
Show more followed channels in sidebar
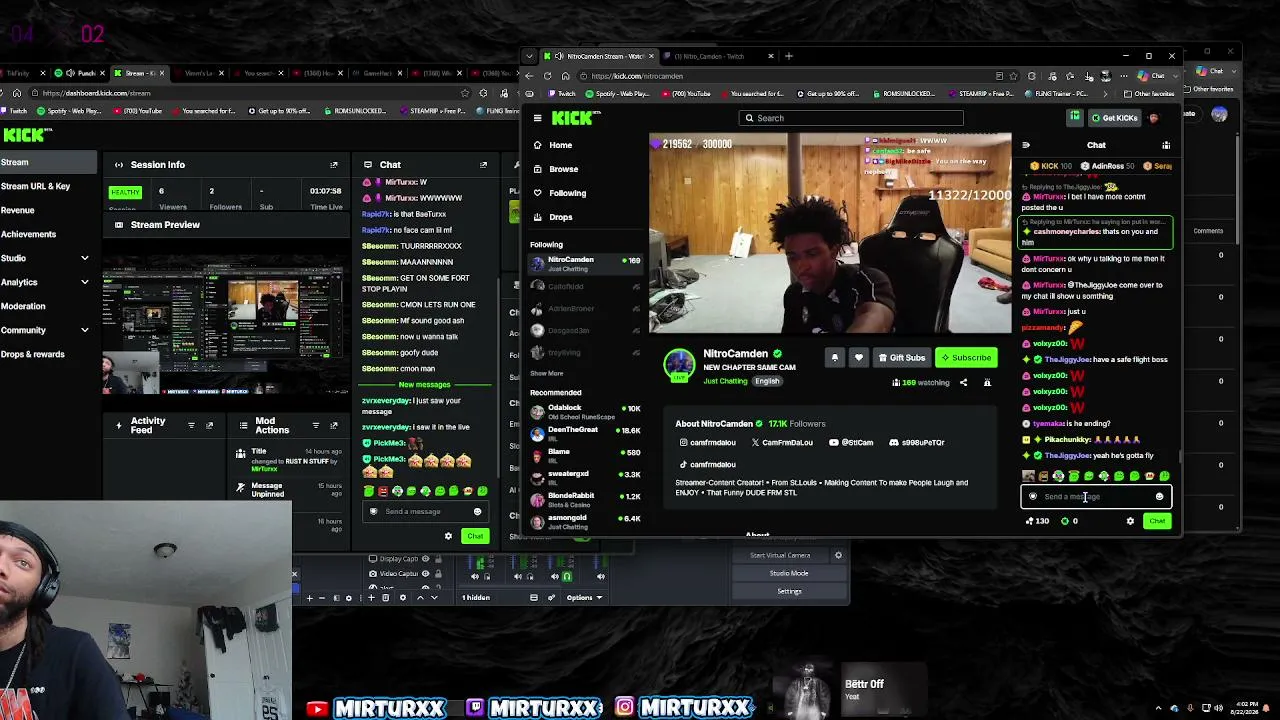[547, 373]
